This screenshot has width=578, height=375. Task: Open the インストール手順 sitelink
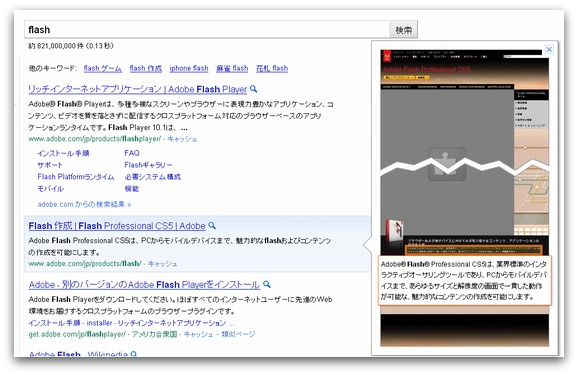pos(63,153)
